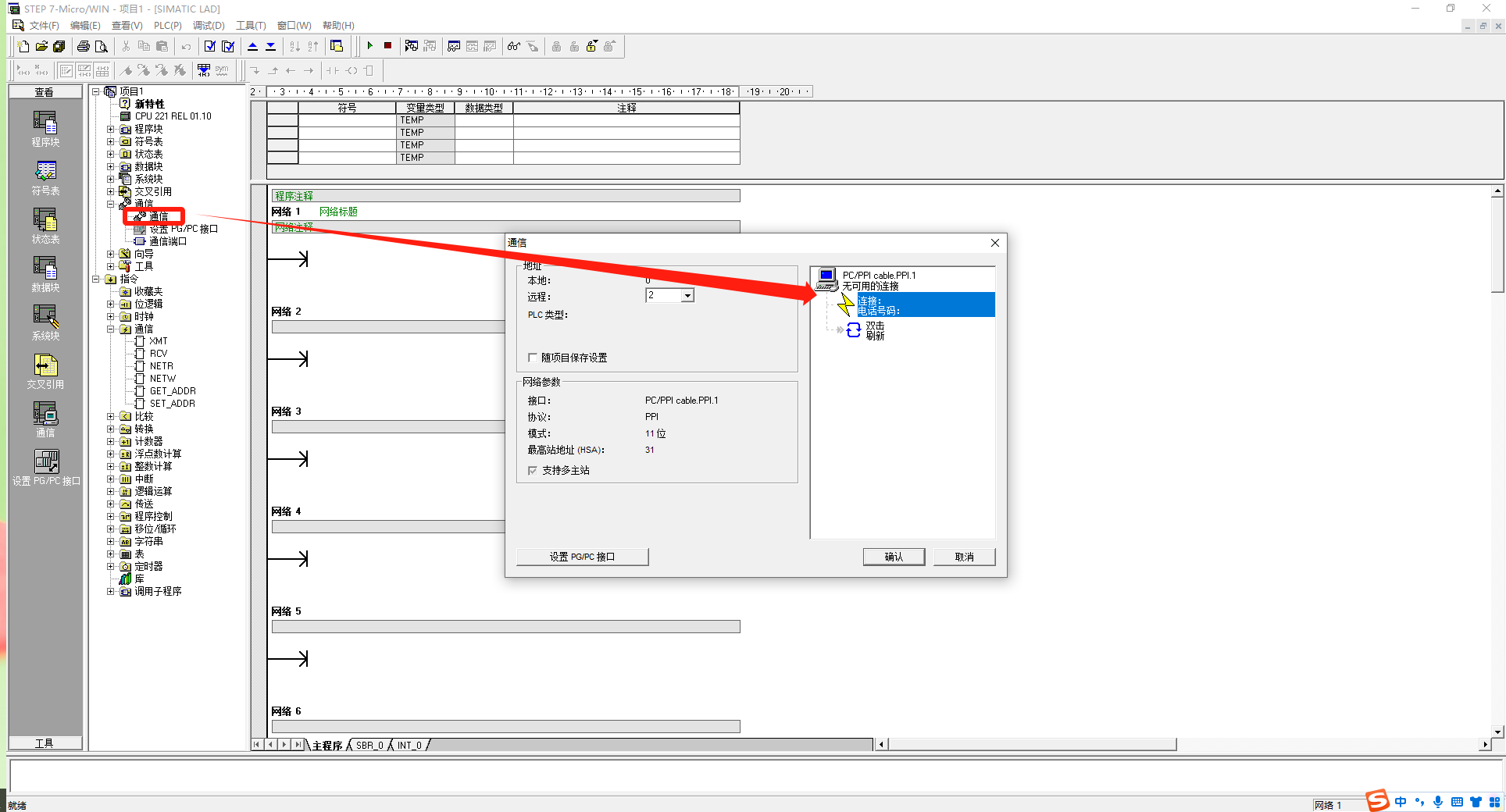This screenshot has height=812, width=1506.
Task: Expand the 数据块 tree node
Action: coord(111,166)
